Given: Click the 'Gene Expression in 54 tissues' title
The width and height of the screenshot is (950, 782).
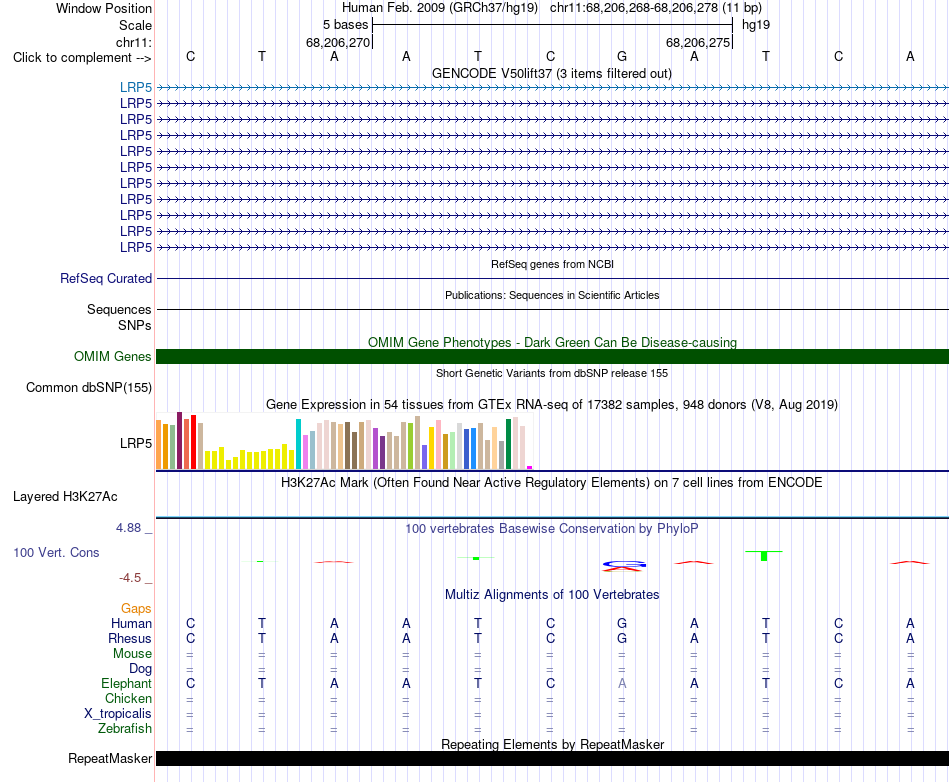Looking at the screenshot, I should [x=551, y=405].
